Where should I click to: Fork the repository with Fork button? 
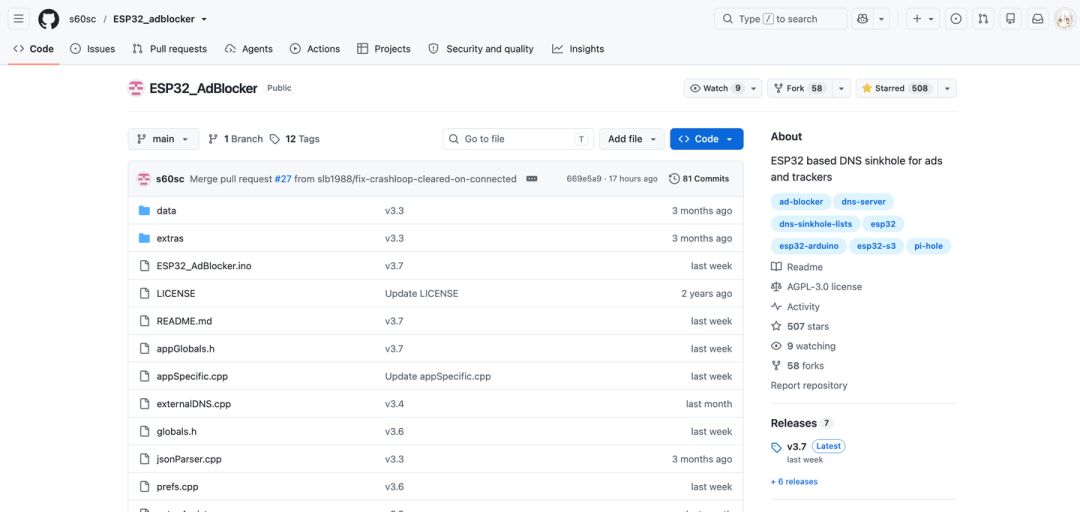pyautogui.click(x=800, y=88)
